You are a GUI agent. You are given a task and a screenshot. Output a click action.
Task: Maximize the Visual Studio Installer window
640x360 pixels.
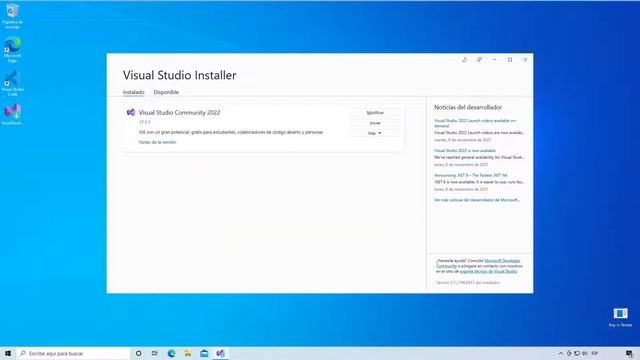coord(510,60)
